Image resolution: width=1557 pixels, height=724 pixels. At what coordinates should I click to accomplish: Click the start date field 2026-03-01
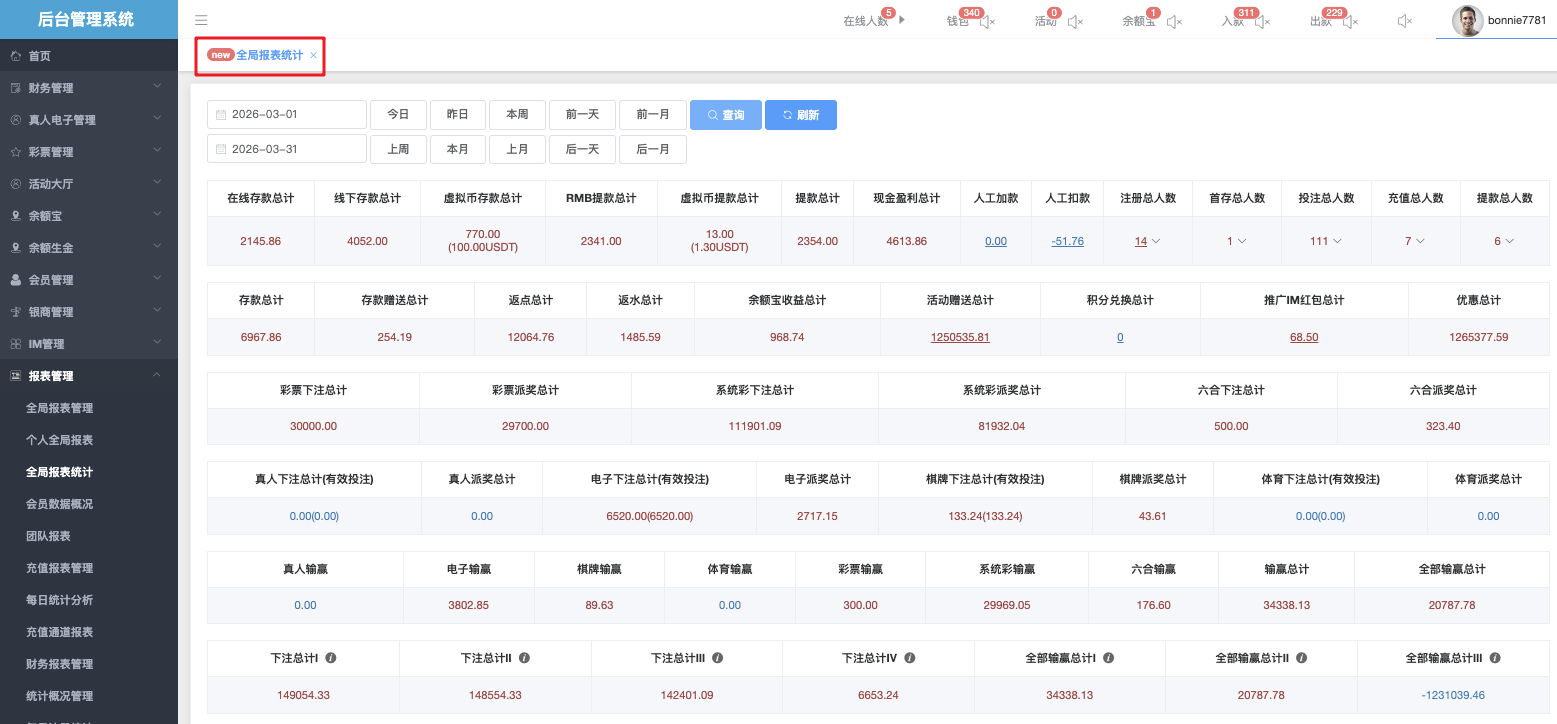[x=287, y=115]
